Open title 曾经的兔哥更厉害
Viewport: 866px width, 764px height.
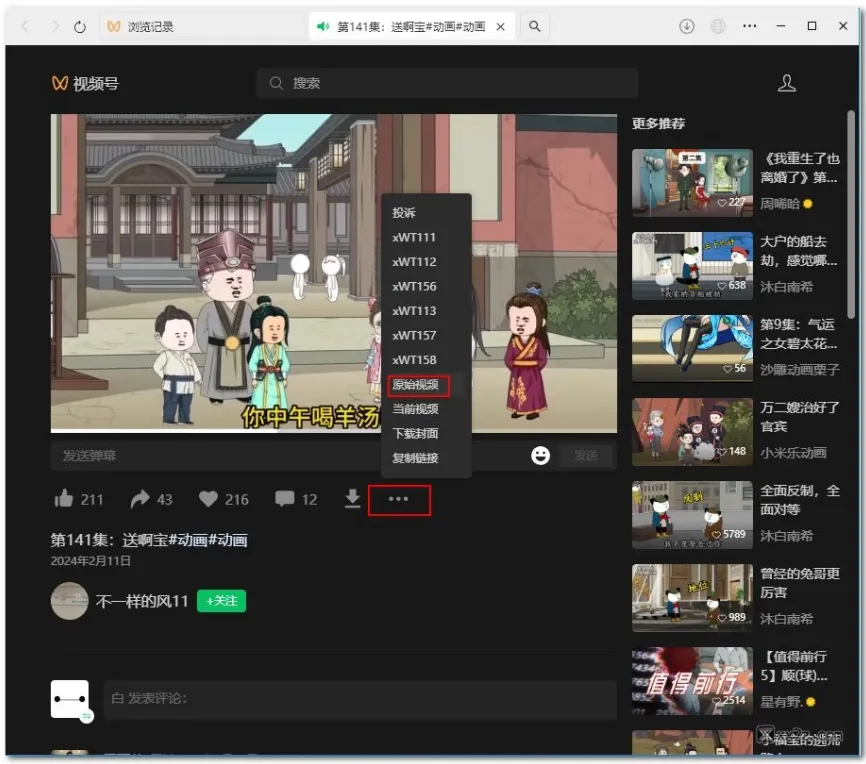click(x=800, y=583)
